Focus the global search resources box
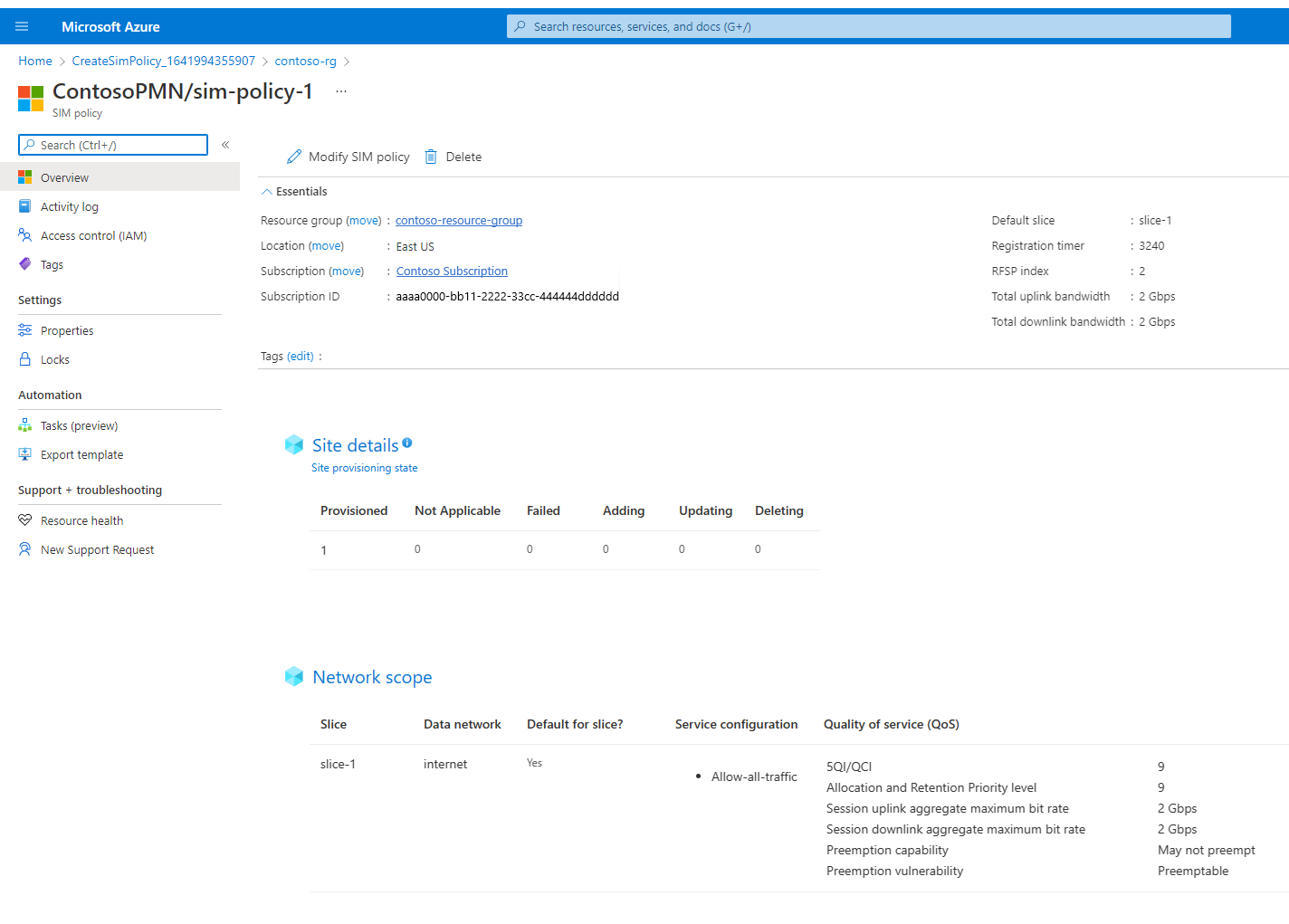 click(868, 26)
